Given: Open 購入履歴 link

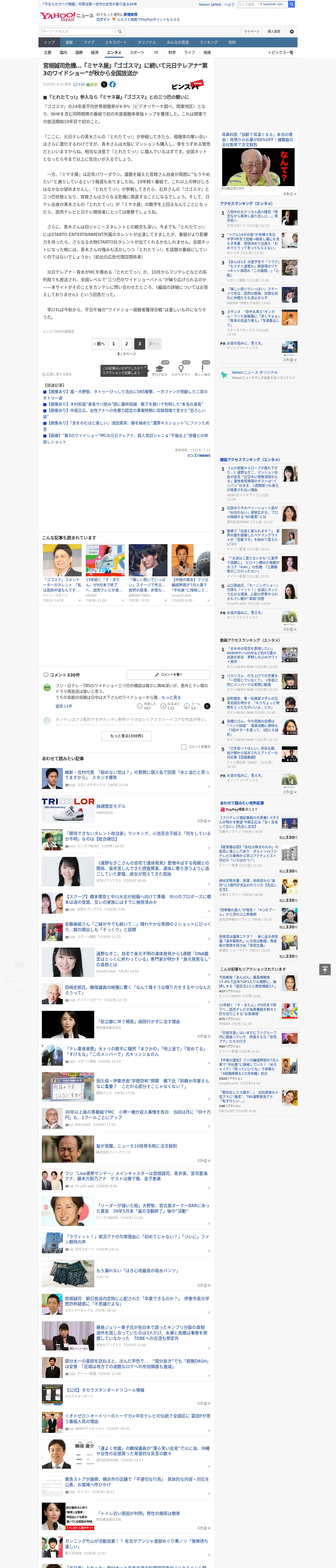Looking at the screenshot, I should coord(274,32).
